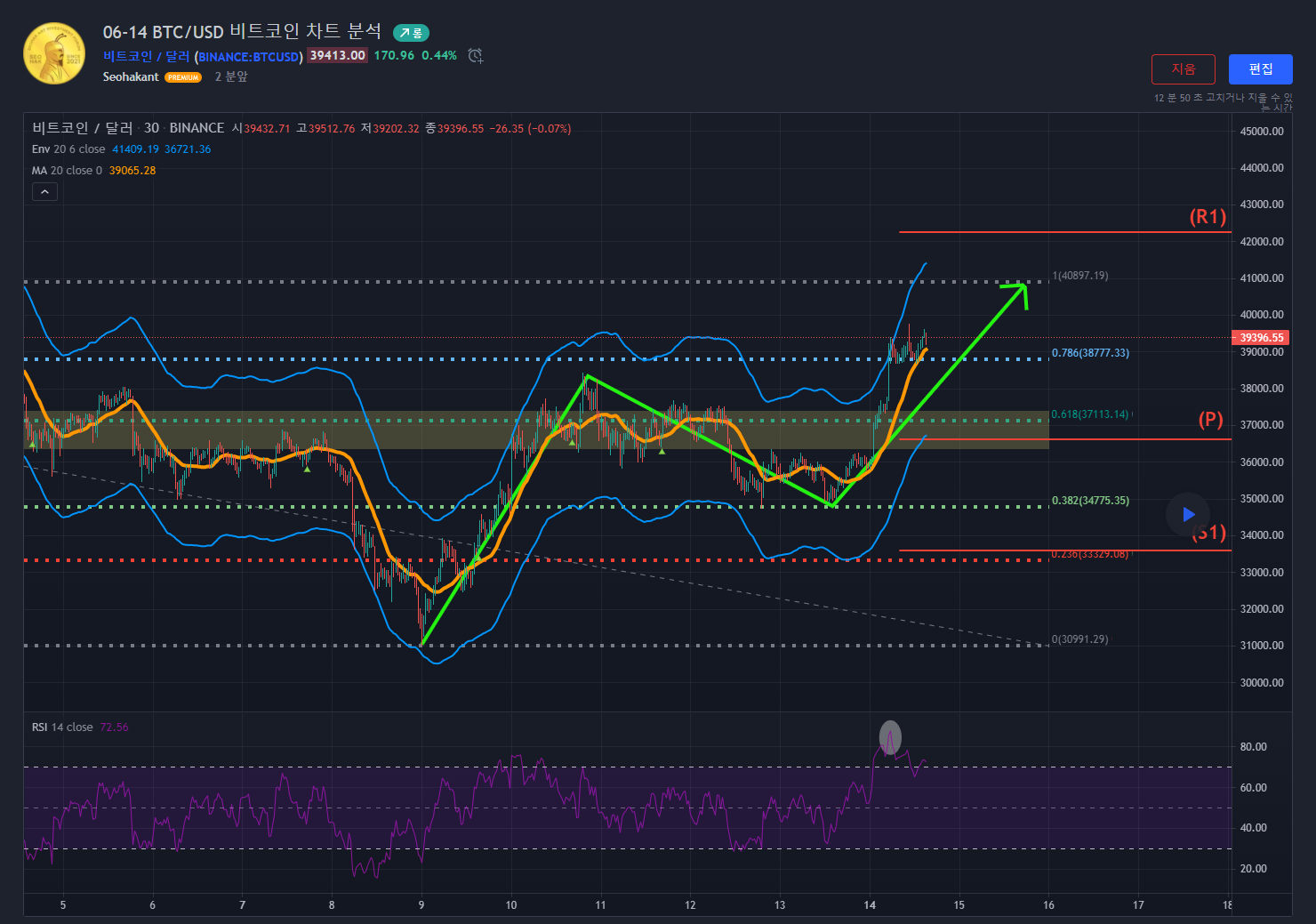1316x924 pixels.
Task: Click the green long (롱) badge
Action: pos(411,33)
